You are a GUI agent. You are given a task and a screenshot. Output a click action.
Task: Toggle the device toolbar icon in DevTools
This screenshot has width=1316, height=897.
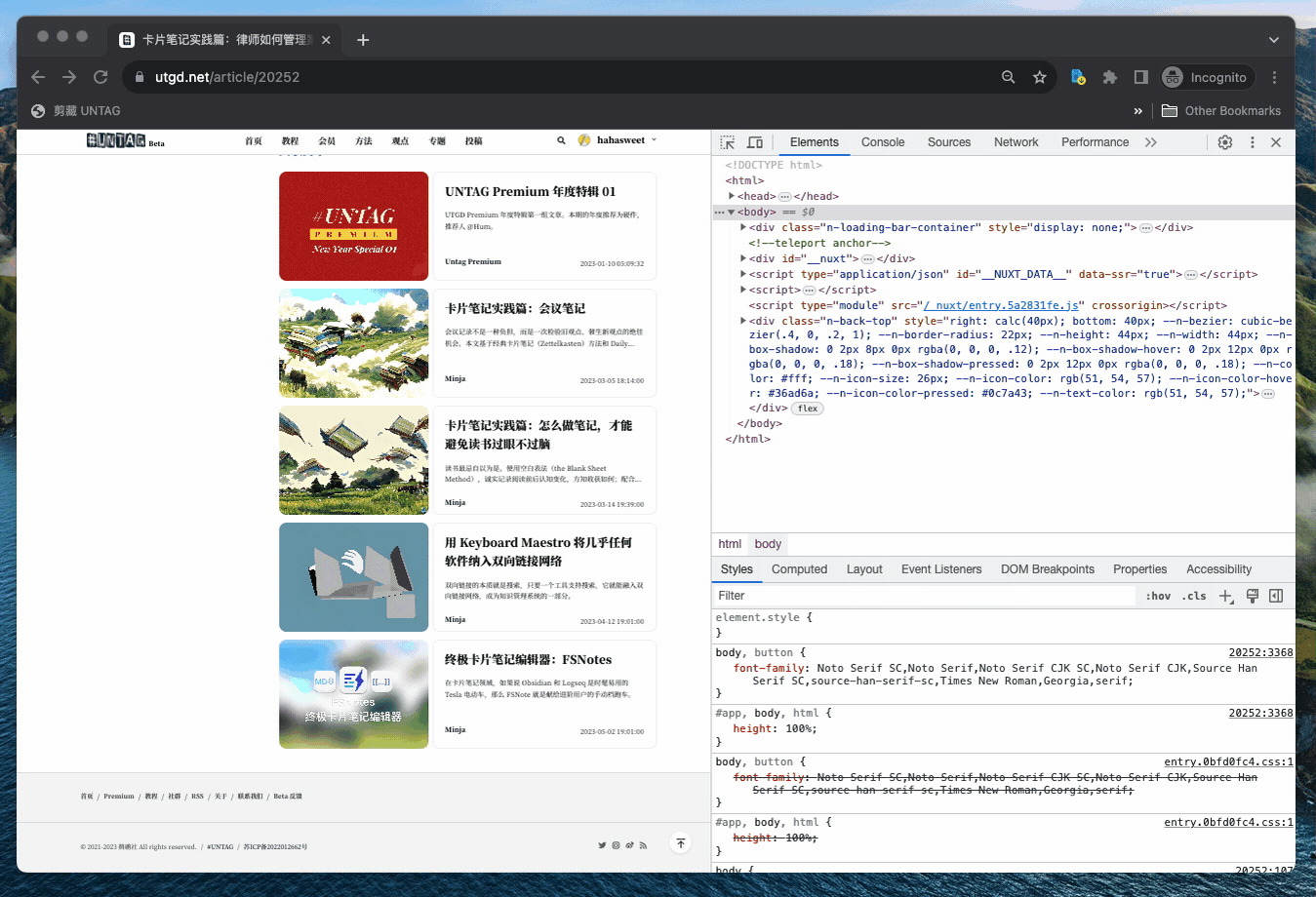(x=755, y=142)
